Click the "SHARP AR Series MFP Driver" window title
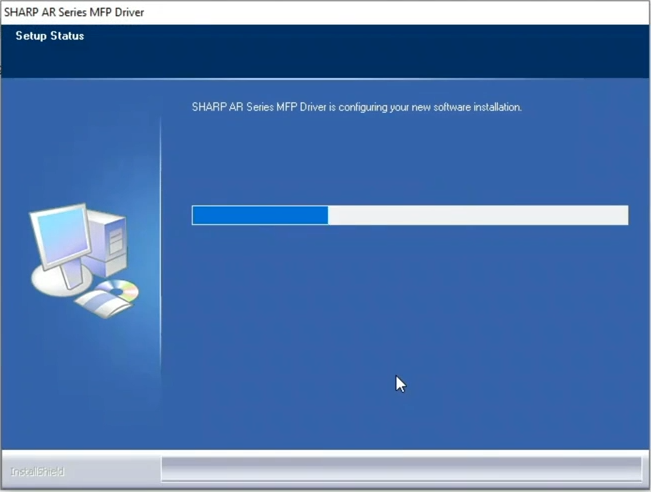Image resolution: width=651 pixels, height=492 pixels. click(x=75, y=10)
